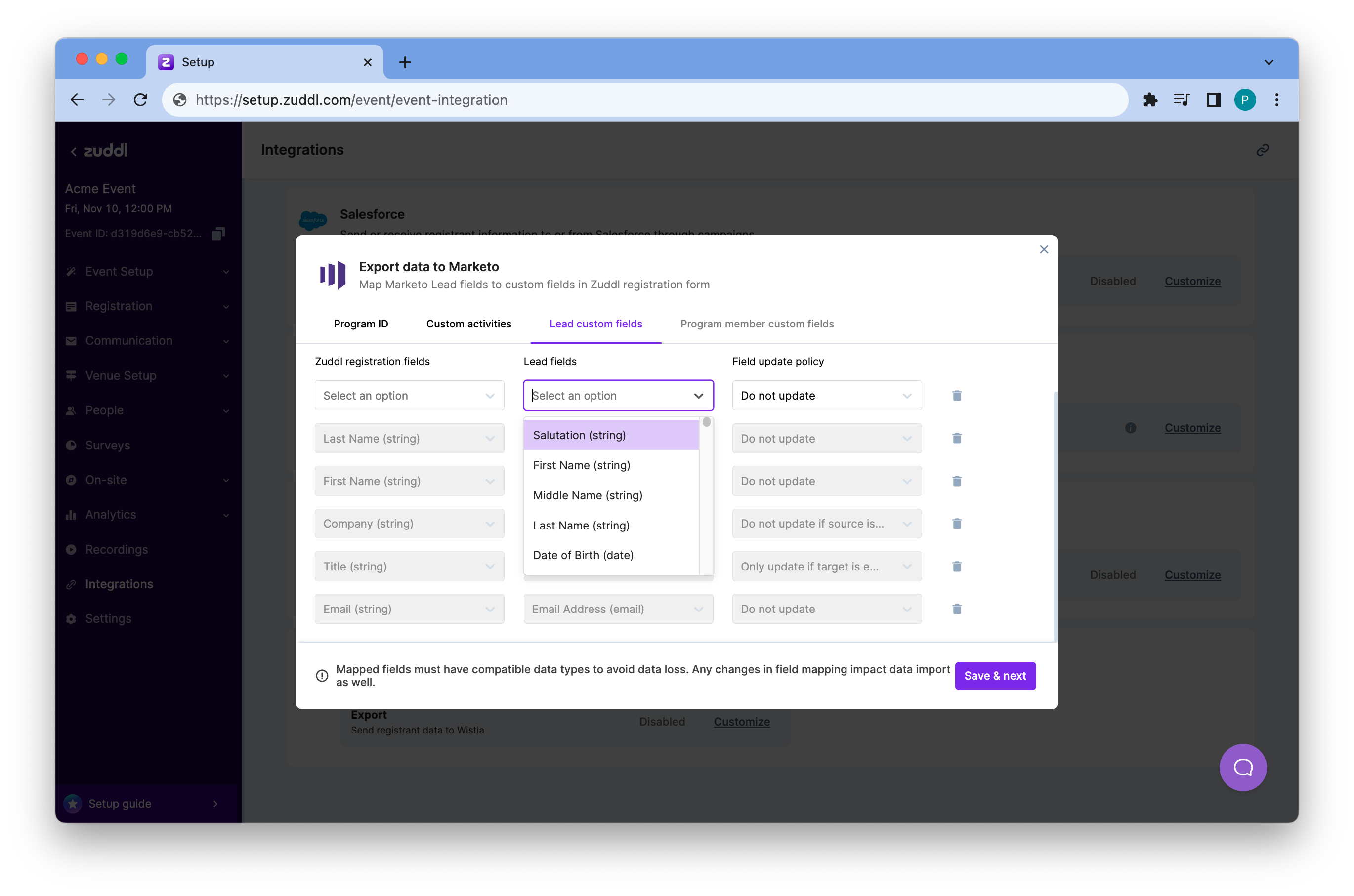Copy the Event ID
Screen dimensions: 1354x896
(218, 234)
